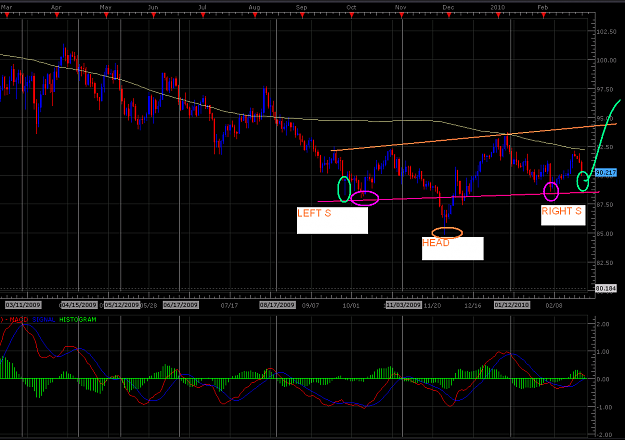Click the Dec month label
The width and height of the screenshot is (625, 440).
pos(448,7)
